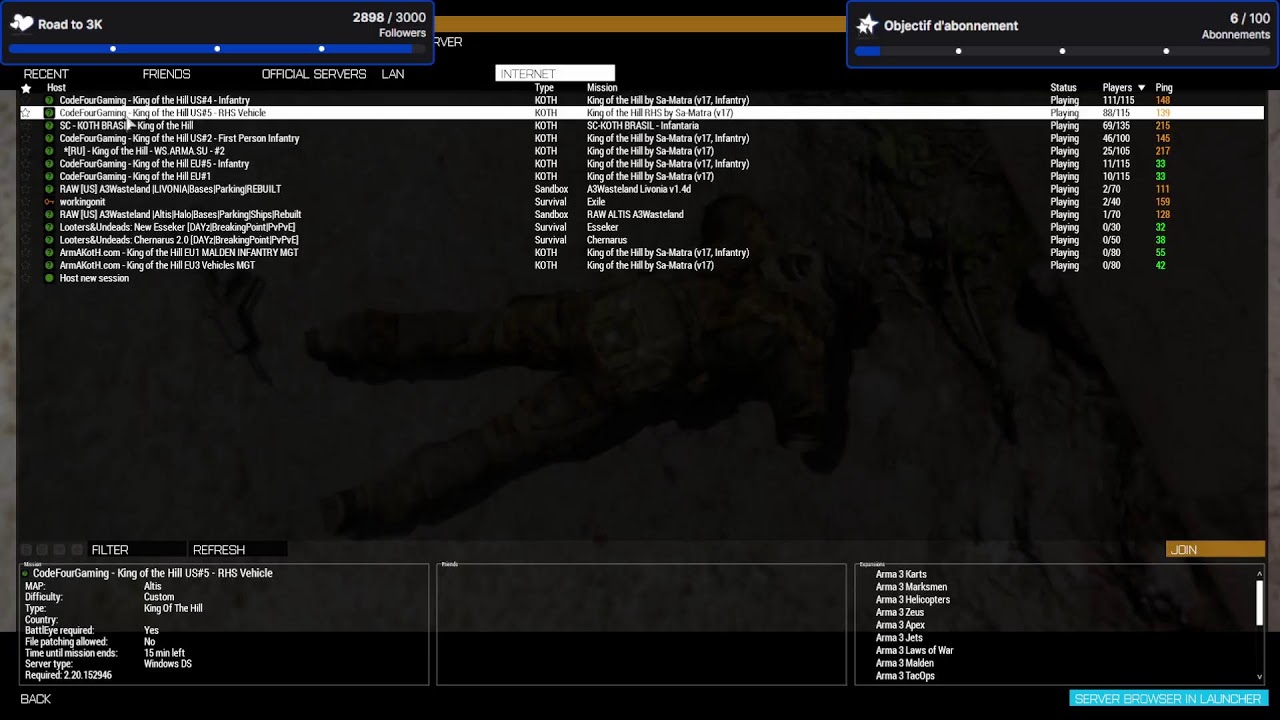
Task: Click Arma 3 Zeus in expansions list
Action: pos(900,612)
